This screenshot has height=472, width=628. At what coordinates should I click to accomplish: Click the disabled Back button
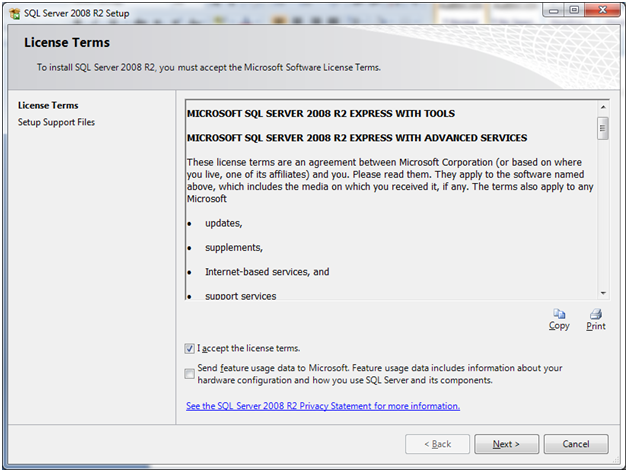coord(437,444)
